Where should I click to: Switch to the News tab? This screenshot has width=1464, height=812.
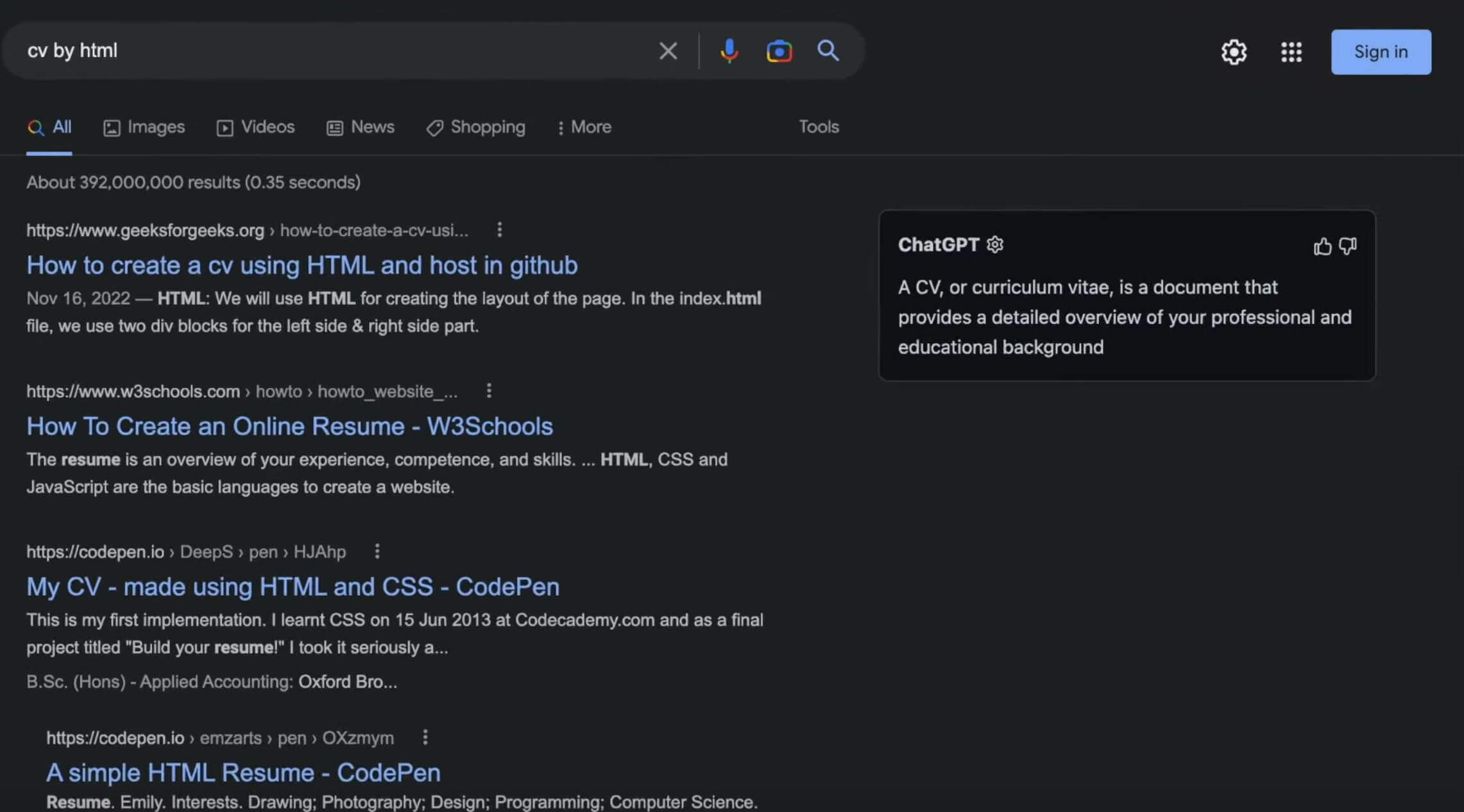point(360,127)
